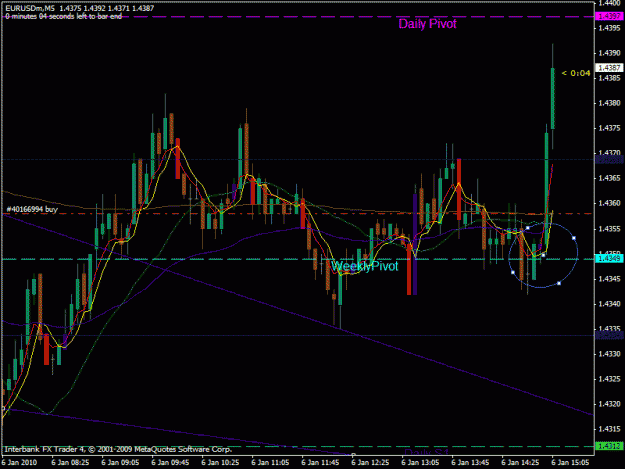Click the '6 Jan 11:05' time axis label
The image size is (625, 469).
tap(270, 463)
